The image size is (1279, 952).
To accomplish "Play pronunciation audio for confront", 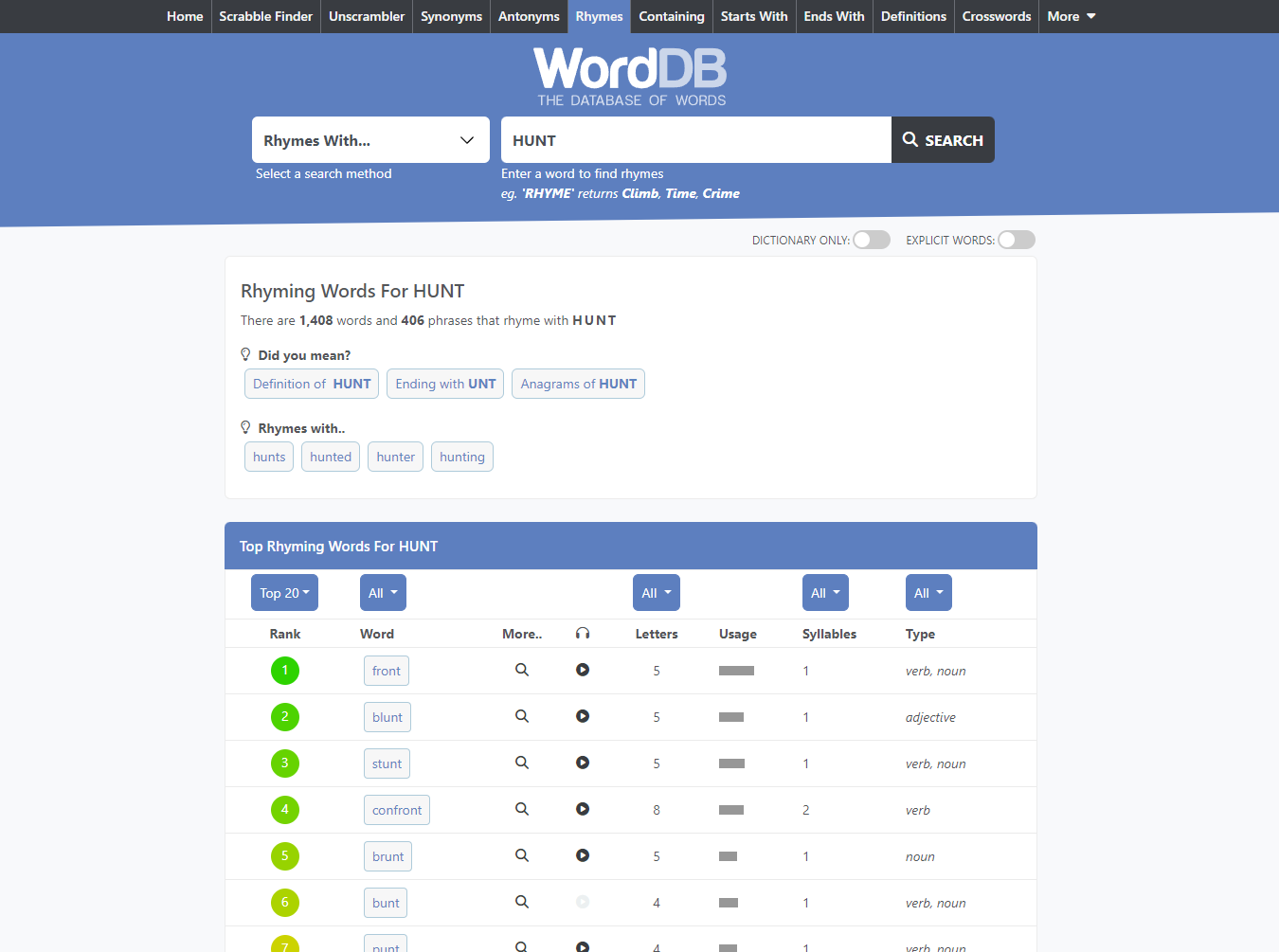I will click(583, 809).
